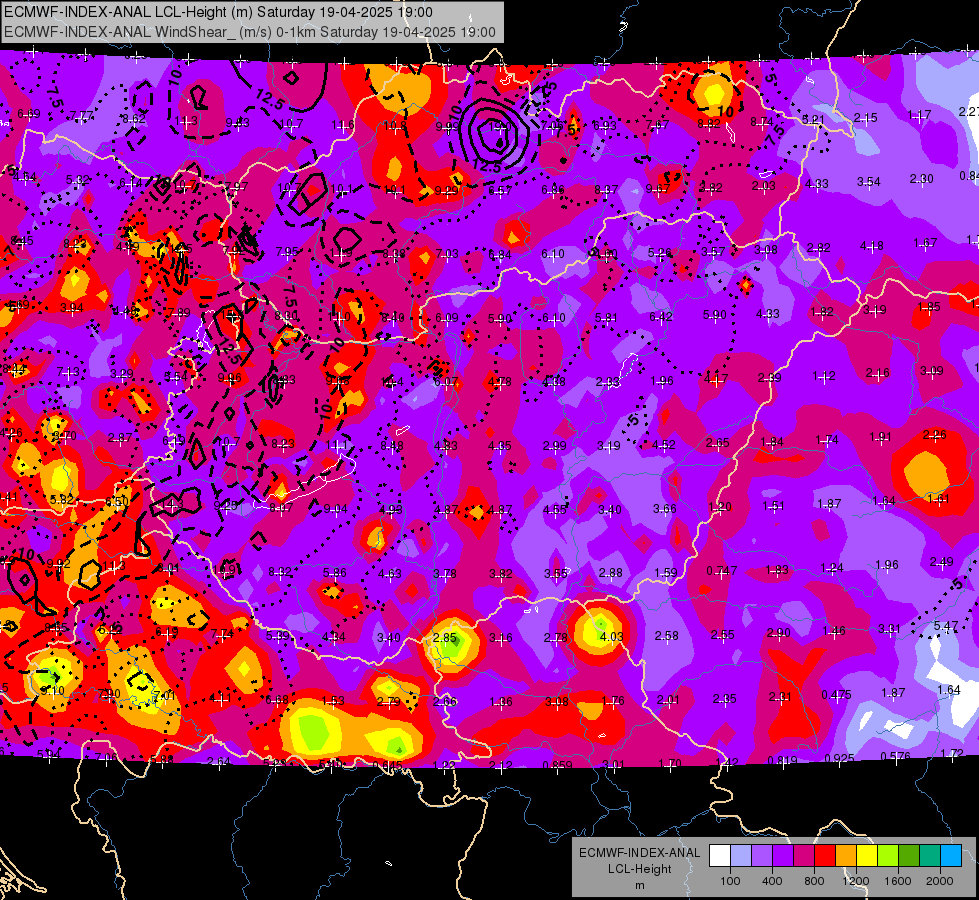The width and height of the screenshot is (979, 900).
Task: Click grid point value '5.21'
Action: tap(814, 119)
